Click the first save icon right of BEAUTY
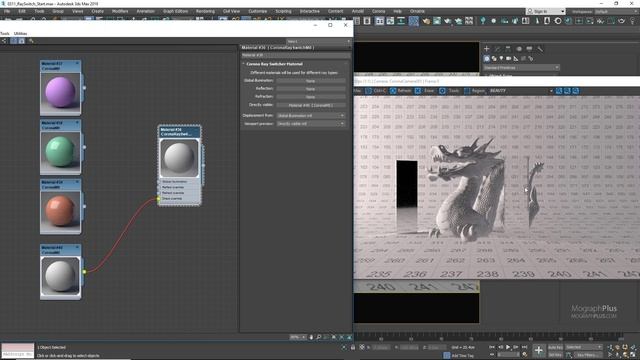This screenshot has width=640, height=360. point(559,91)
